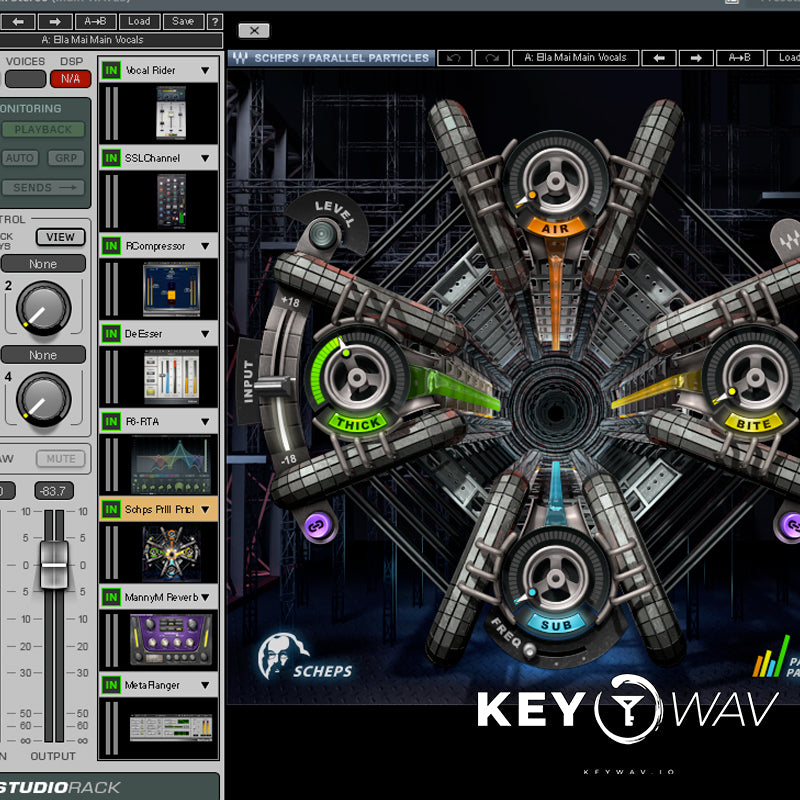Click the green THICK knob
The width and height of the screenshot is (800, 800).
click(x=357, y=378)
